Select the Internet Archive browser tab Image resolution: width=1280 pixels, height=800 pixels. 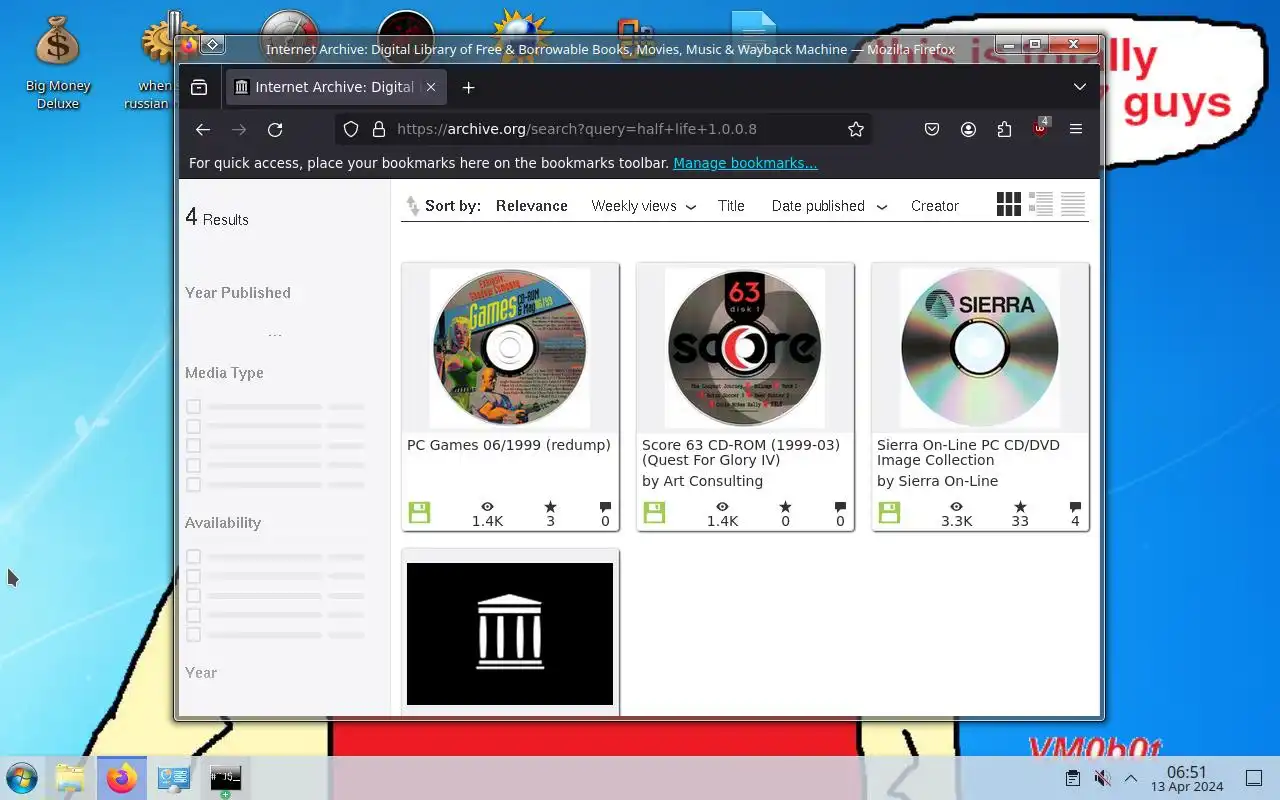coord(335,87)
